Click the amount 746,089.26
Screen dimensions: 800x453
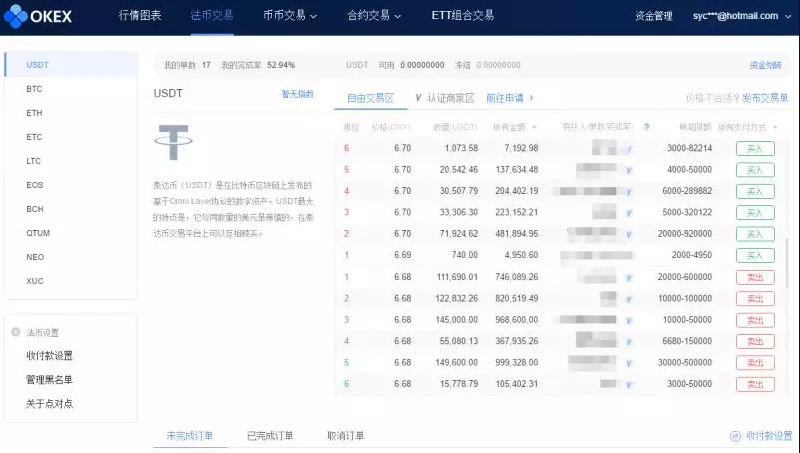point(516,277)
